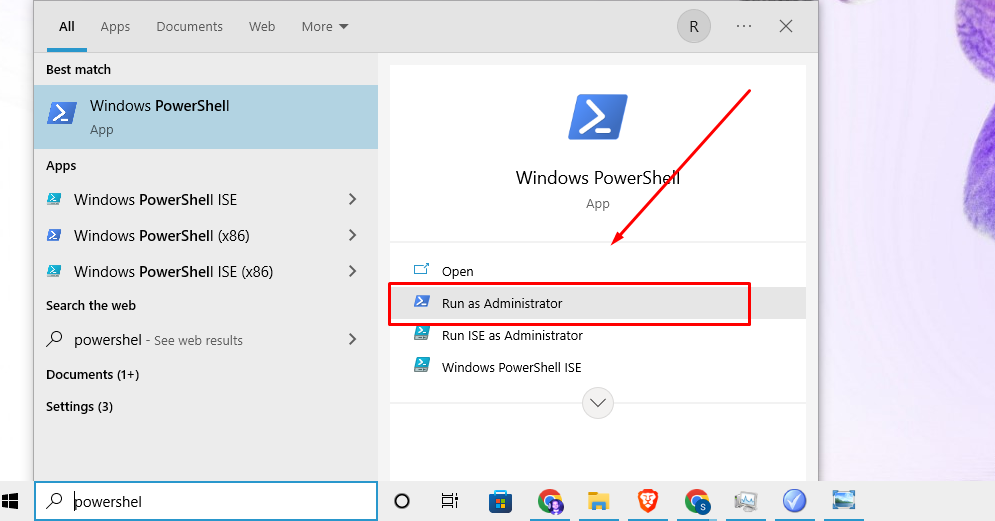This screenshot has width=995, height=521.
Task: Show Settings (3) results
Action: coord(79,406)
